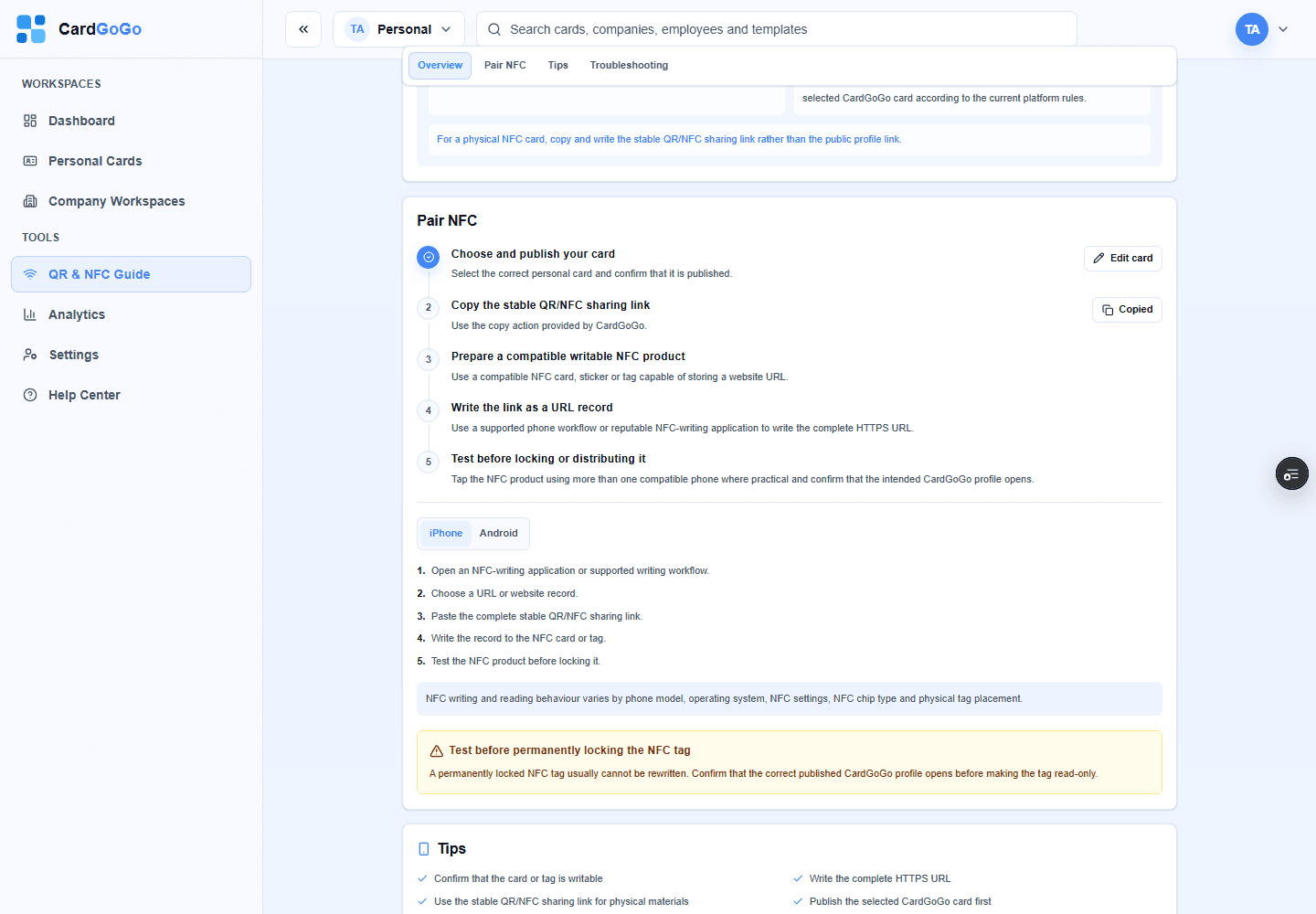Click the stable QR/NFC link note
Viewport: 1316px width, 914px height.
[x=669, y=139]
